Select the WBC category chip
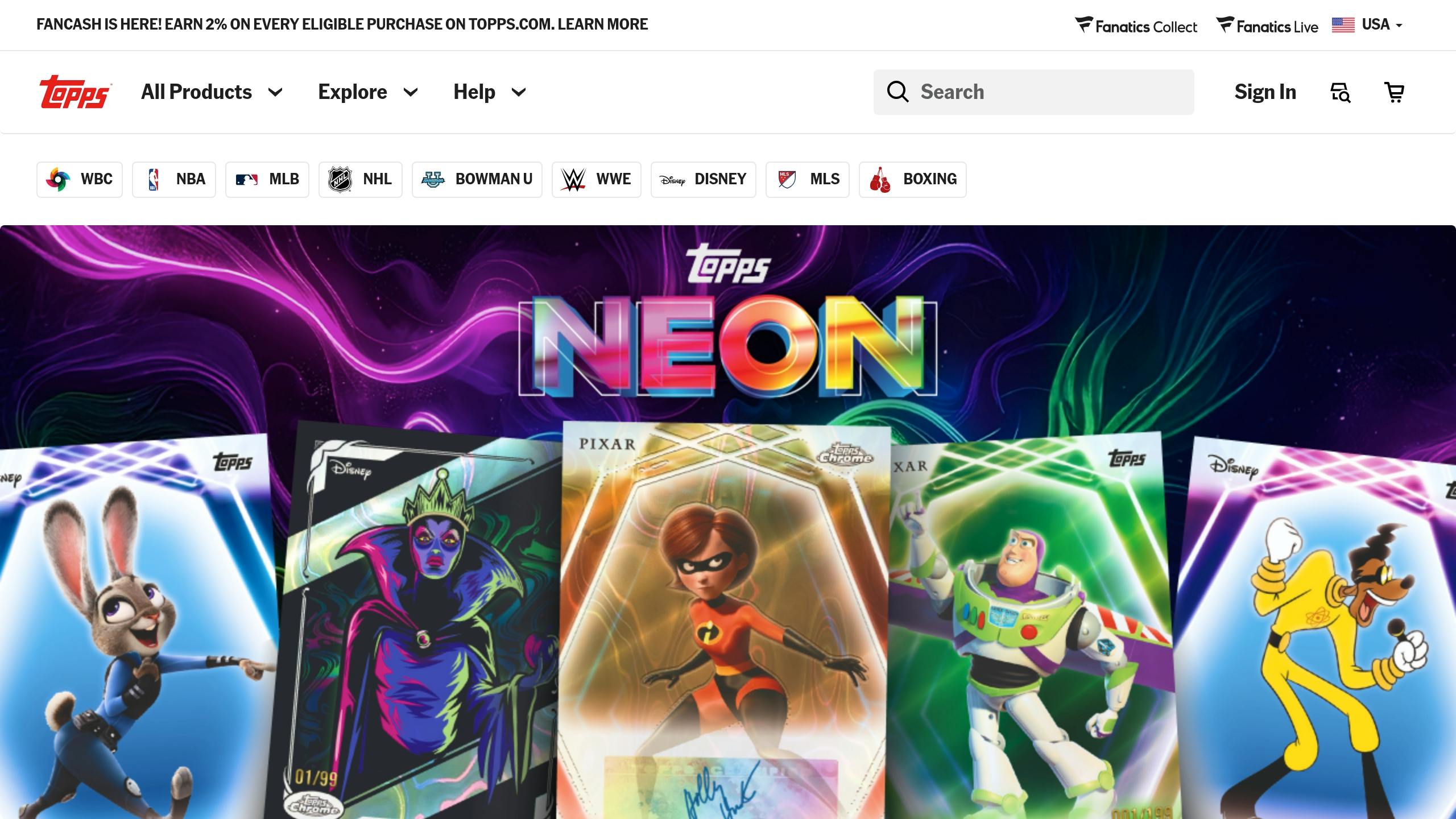 (x=80, y=179)
